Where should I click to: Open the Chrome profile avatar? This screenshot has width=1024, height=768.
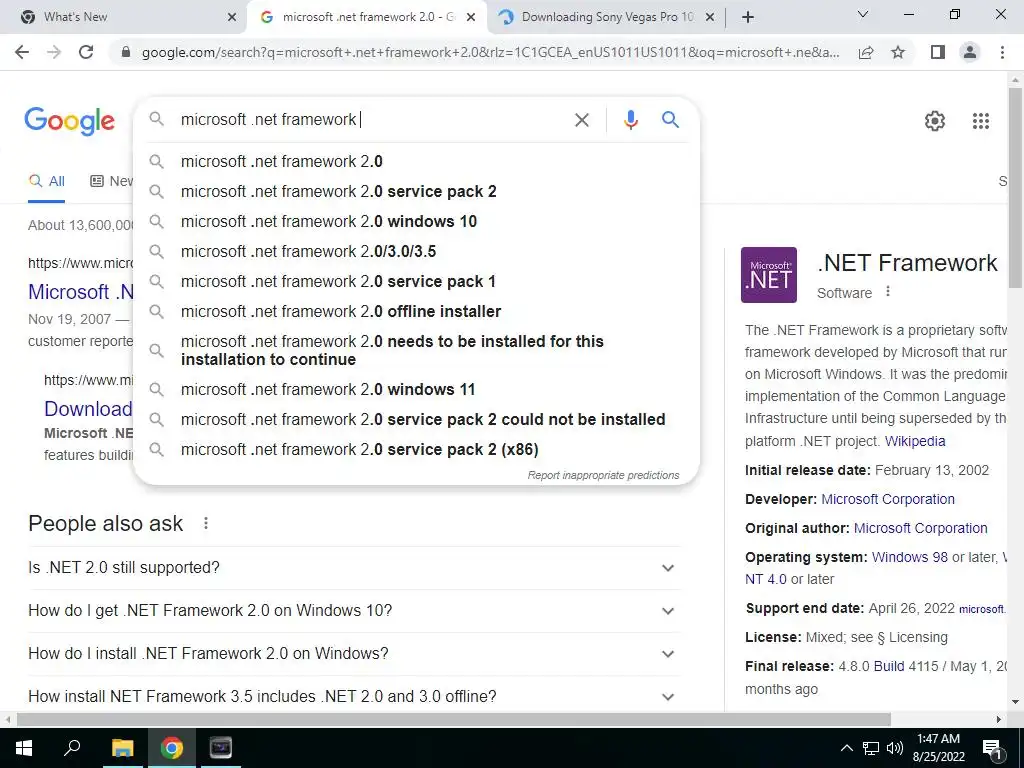point(970,52)
